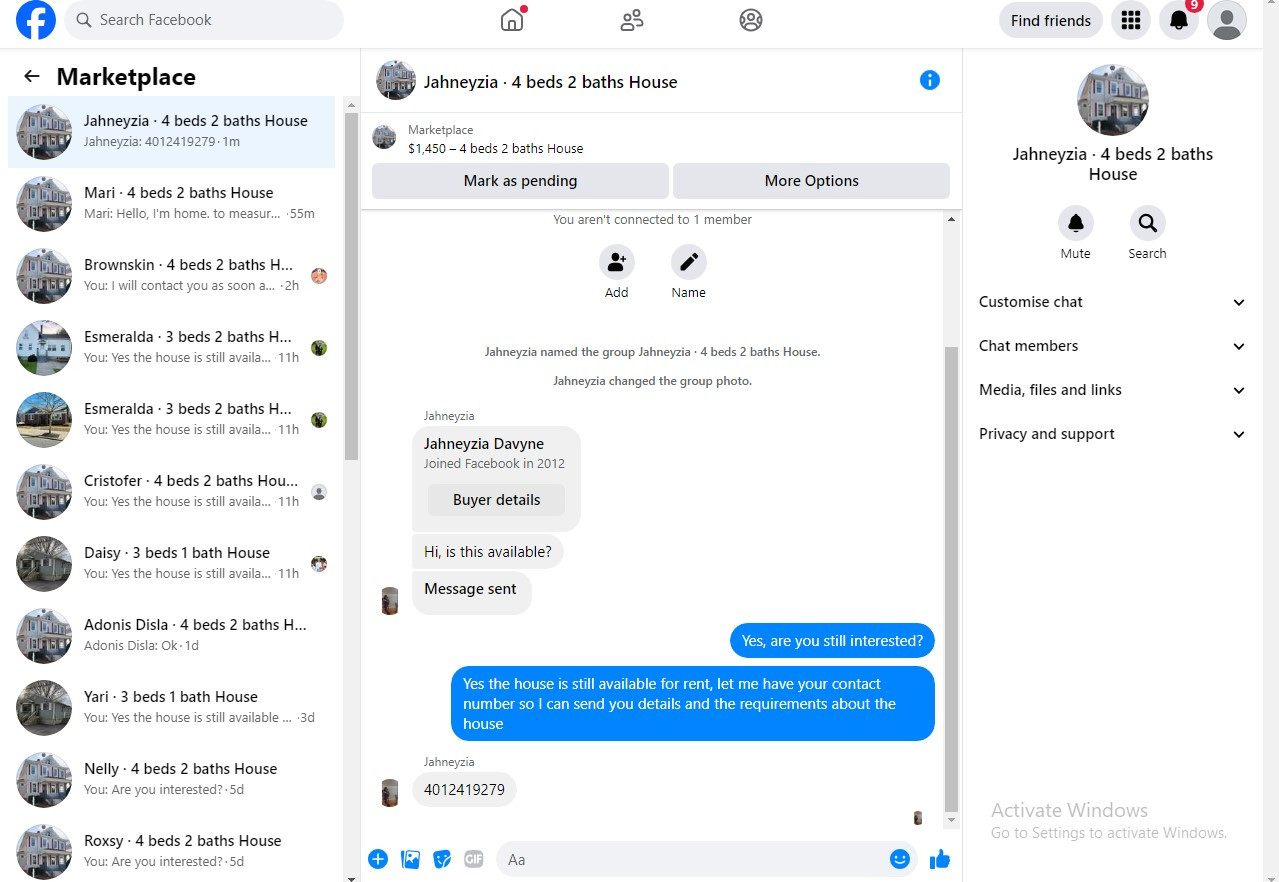Open Cristofer 4 beds 2 baths conversation
Viewport: 1279px width, 882px height.
[x=172, y=491]
